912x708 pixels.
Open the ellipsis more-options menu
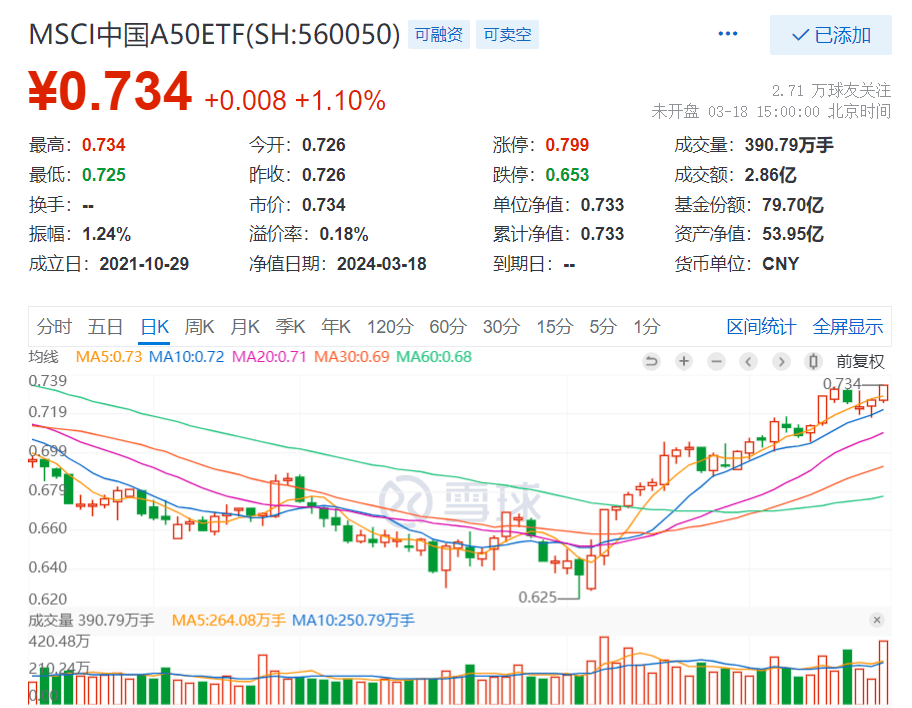click(x=727, y=33)
